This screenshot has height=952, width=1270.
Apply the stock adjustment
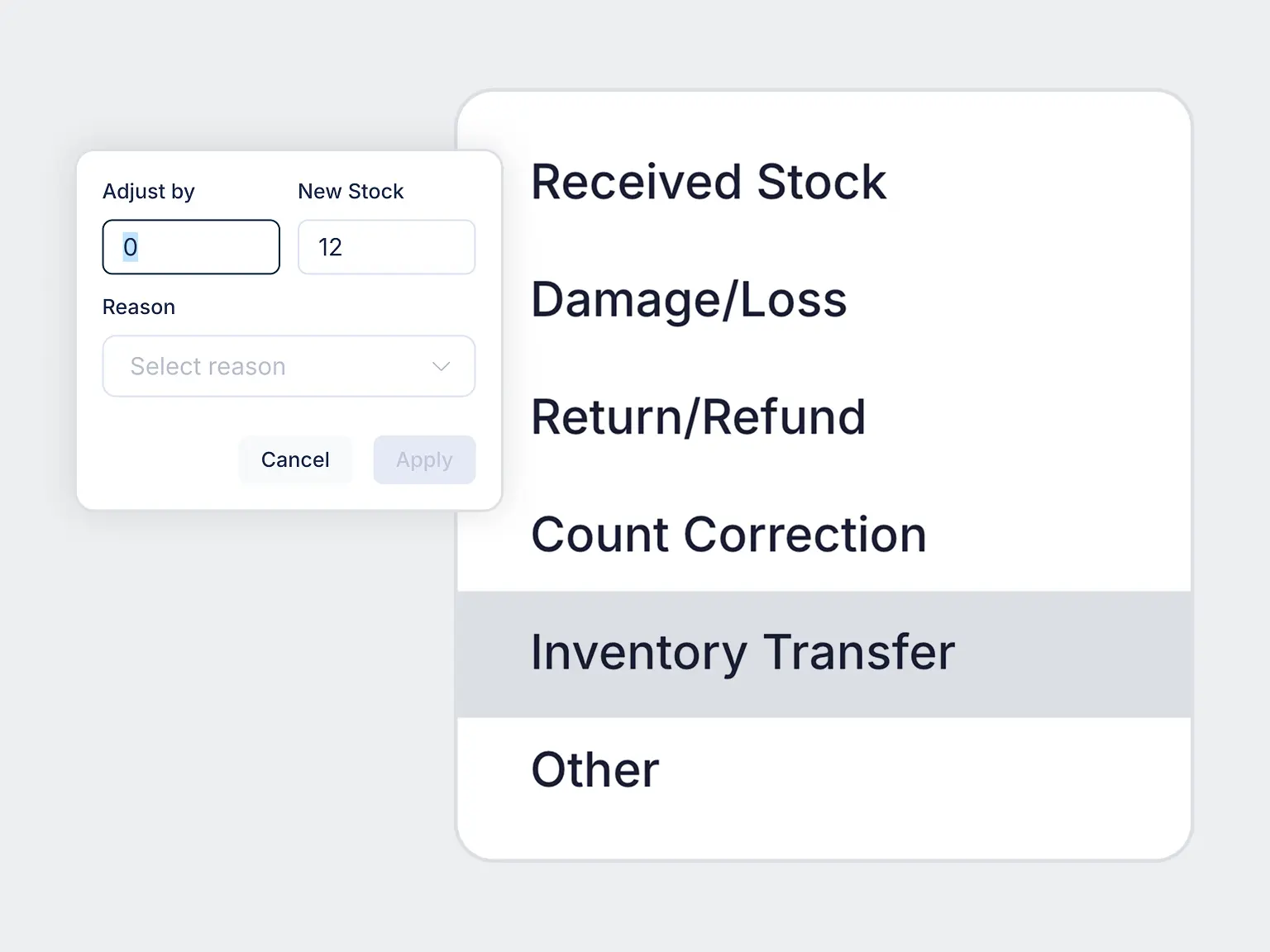pos(424,459)
